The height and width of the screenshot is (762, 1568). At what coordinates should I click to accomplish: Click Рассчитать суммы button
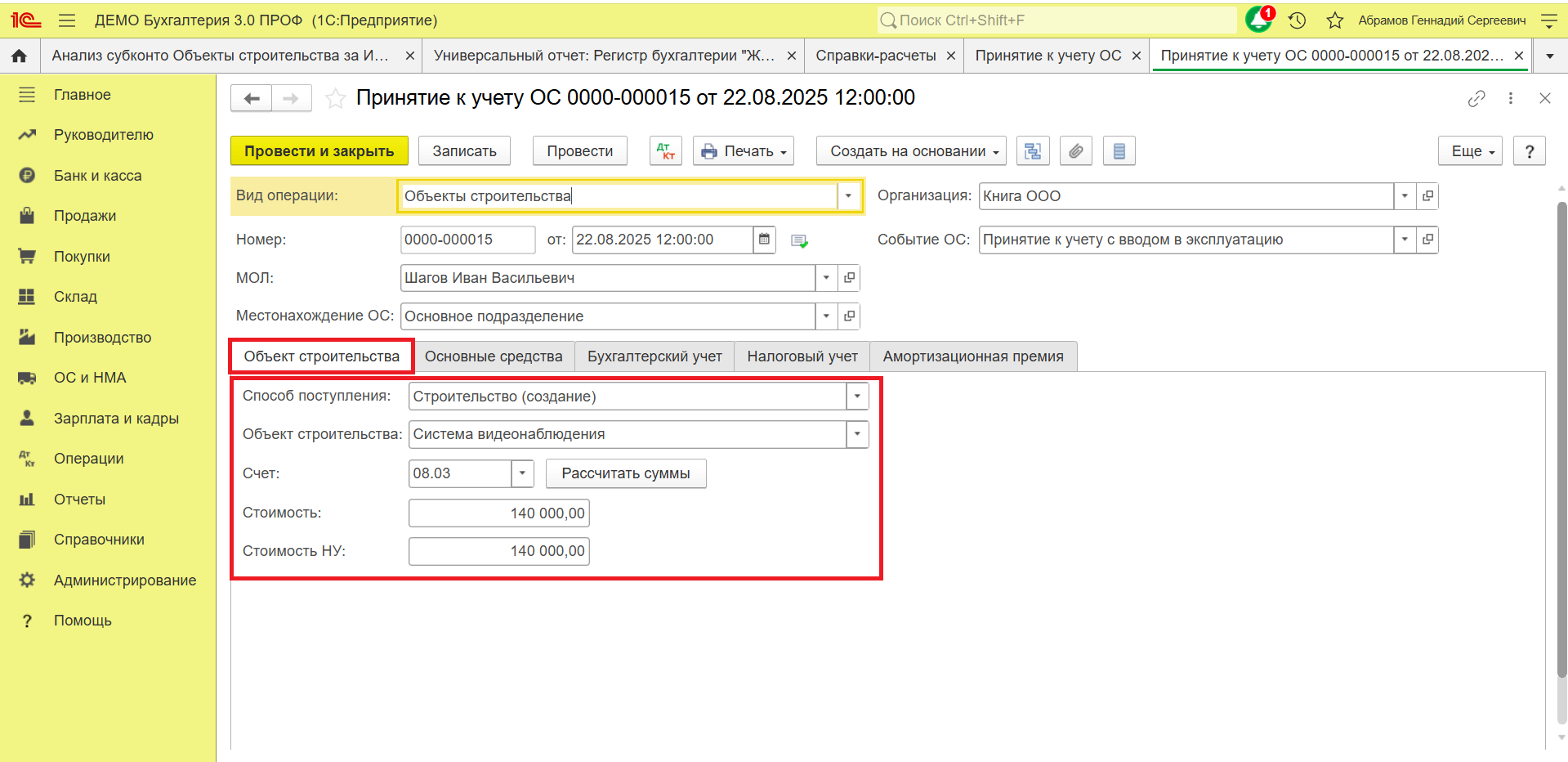[x=626, y=473]
